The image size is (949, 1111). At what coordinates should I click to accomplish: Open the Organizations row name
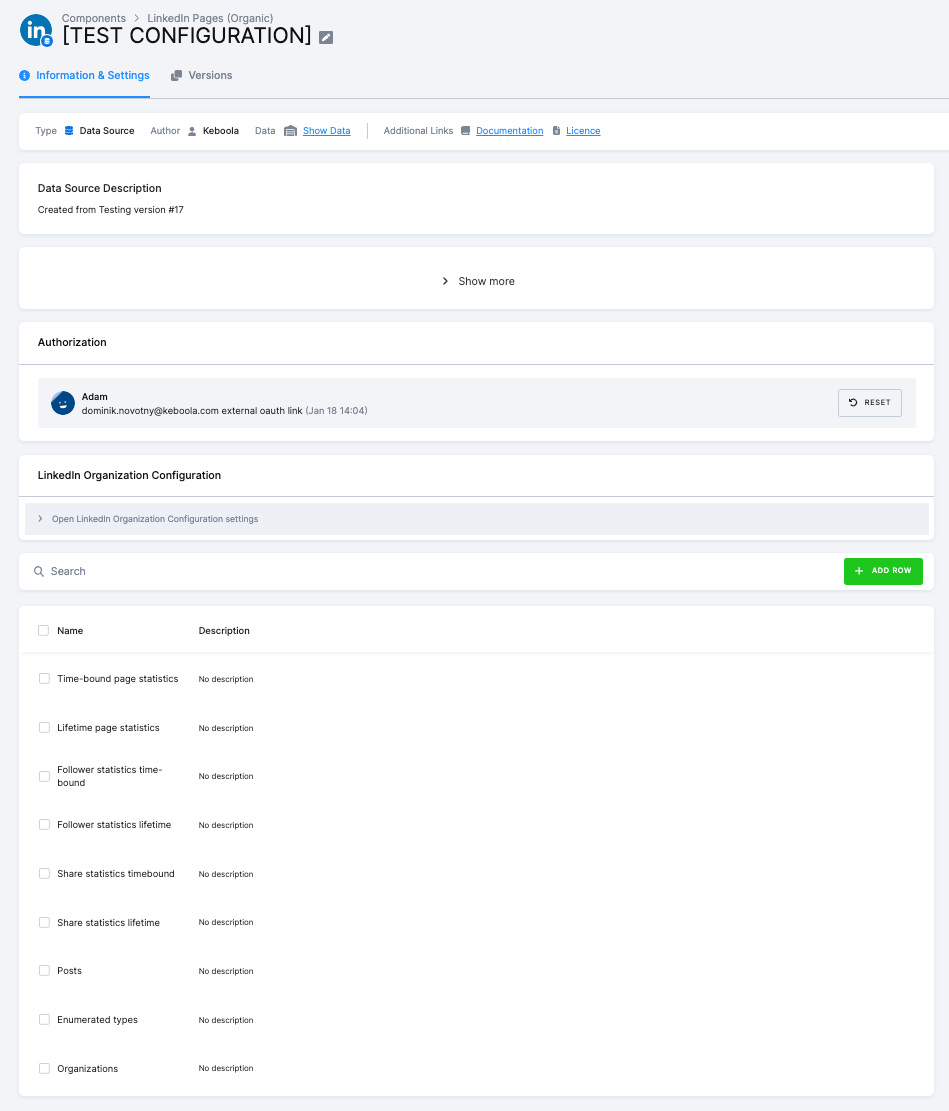pyautogui.click(x=87, y=1068)
